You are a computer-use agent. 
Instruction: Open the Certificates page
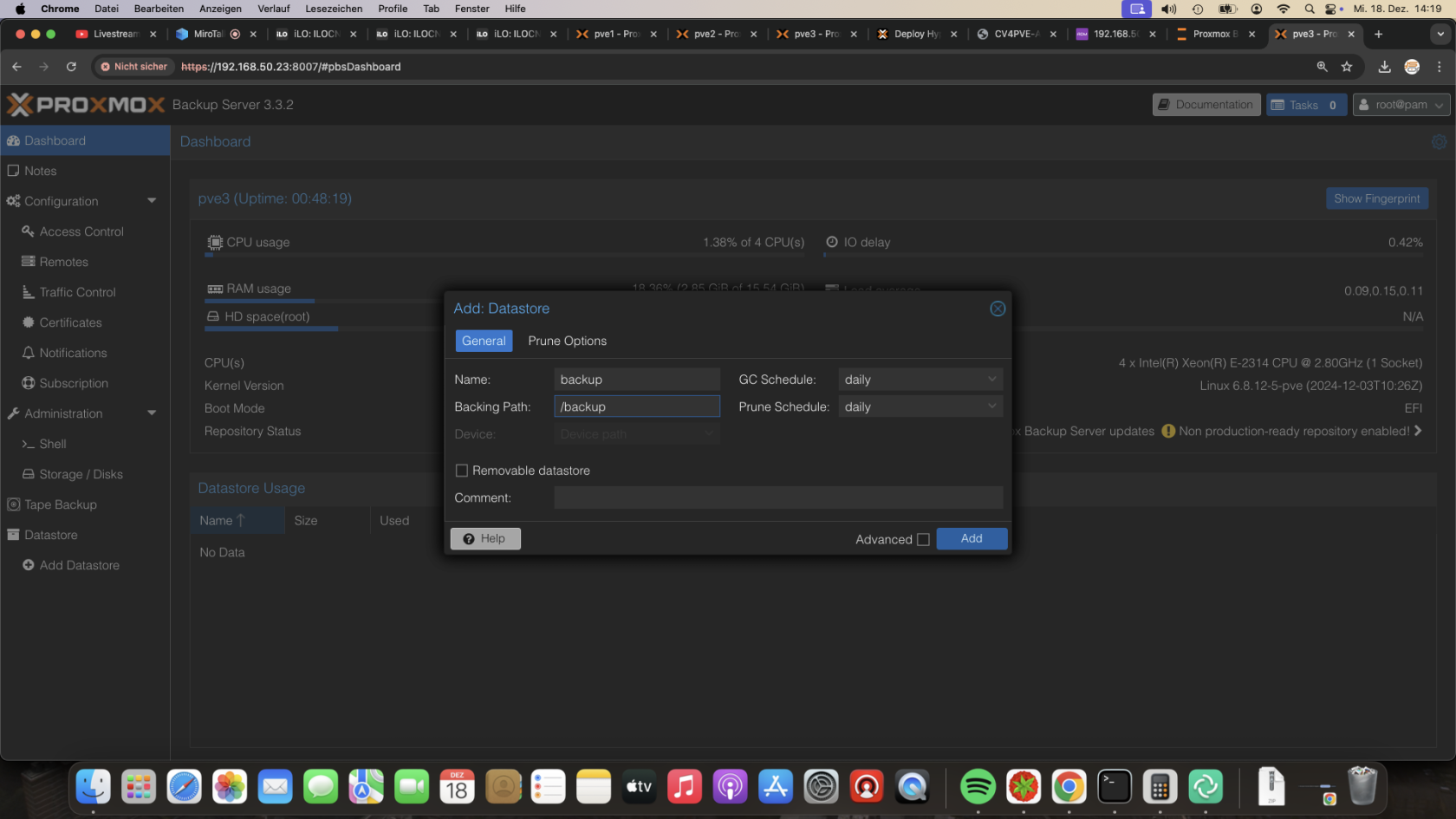coord(85,322)
